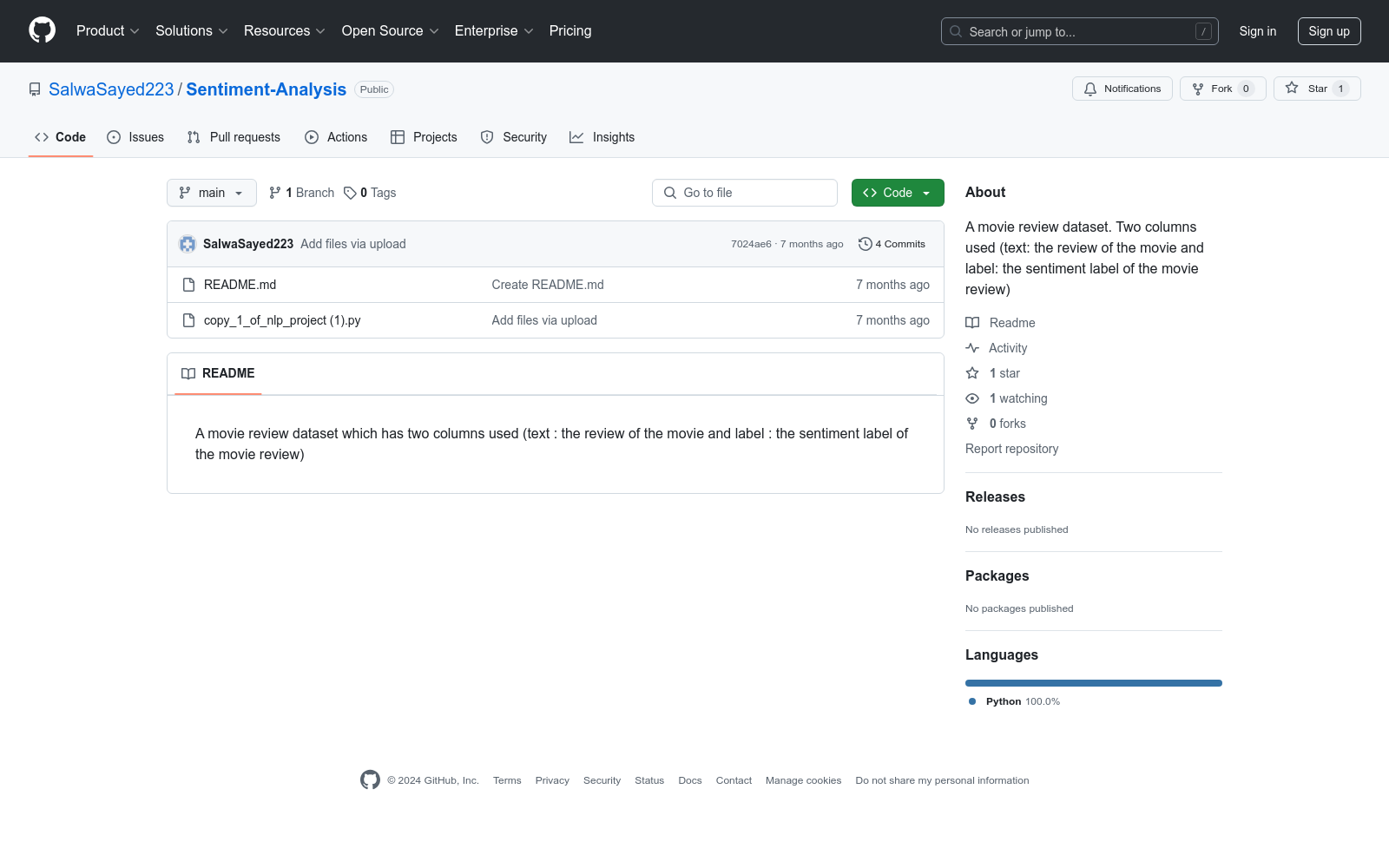Open the Packages heading link
Viewport: 1389px width, 868px height.
tap(997, 575)
